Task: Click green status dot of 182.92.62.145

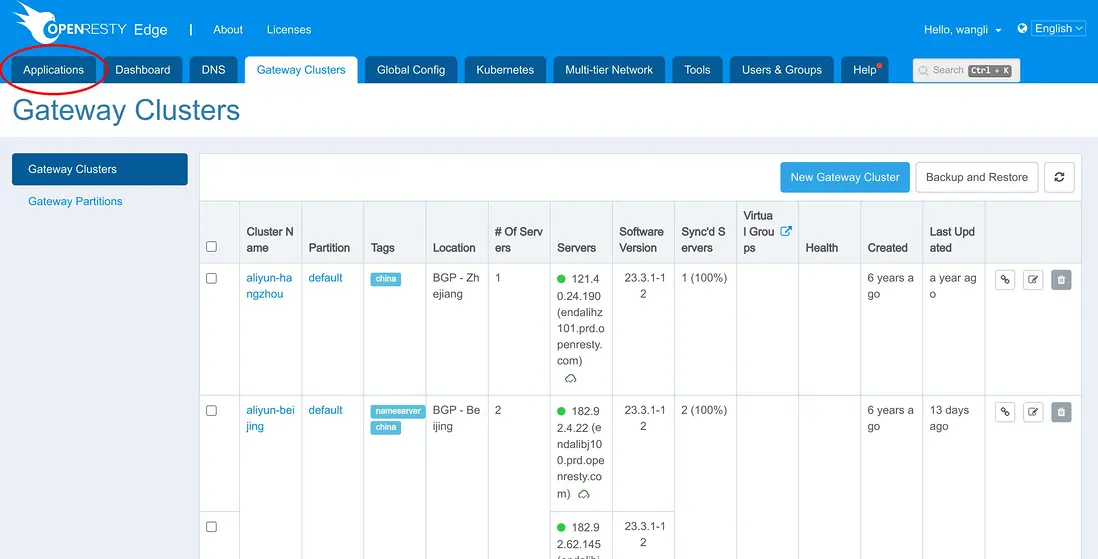Action: (x=561, y=527)
